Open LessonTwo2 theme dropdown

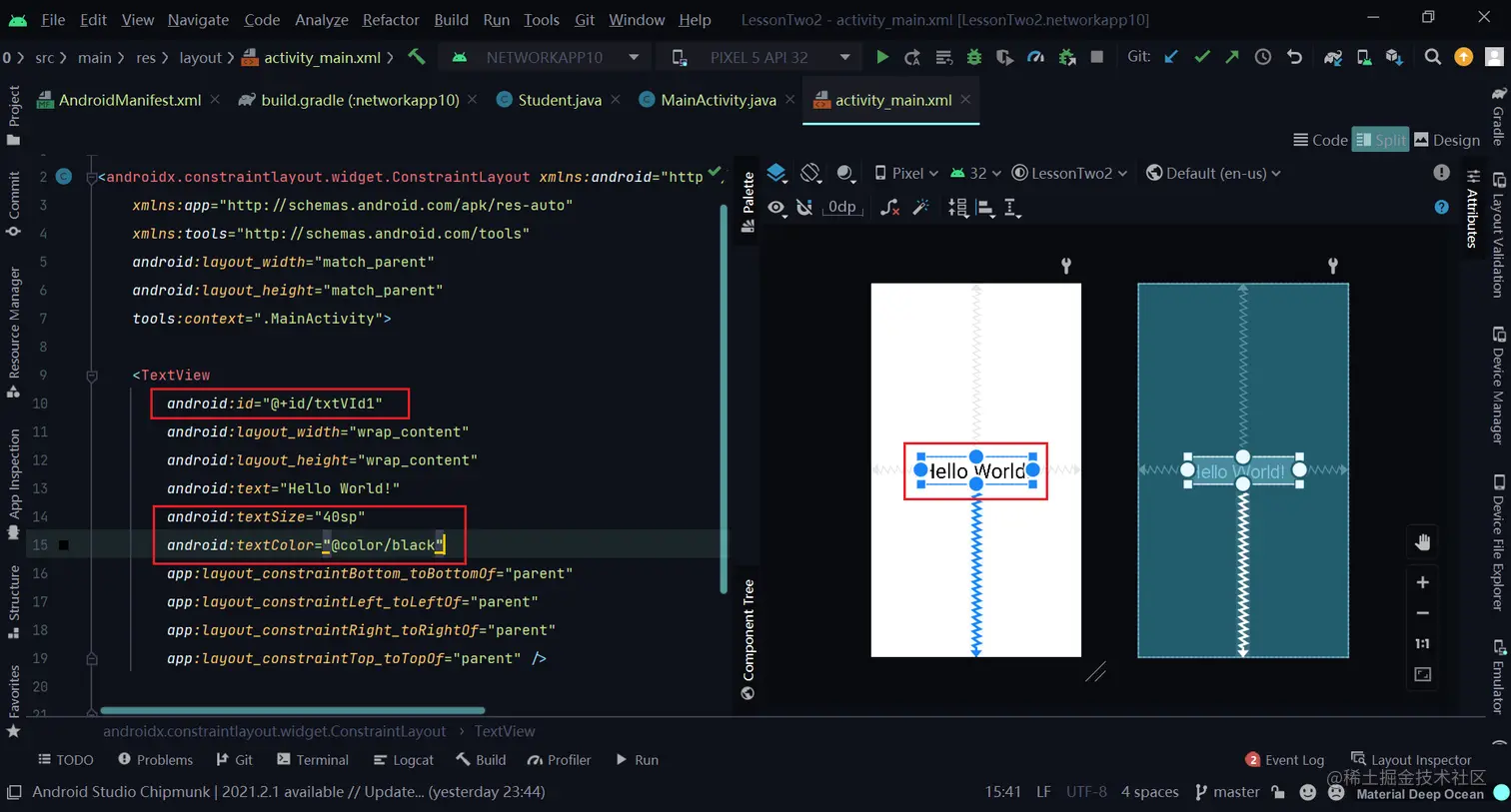[x=1069, y=173]
